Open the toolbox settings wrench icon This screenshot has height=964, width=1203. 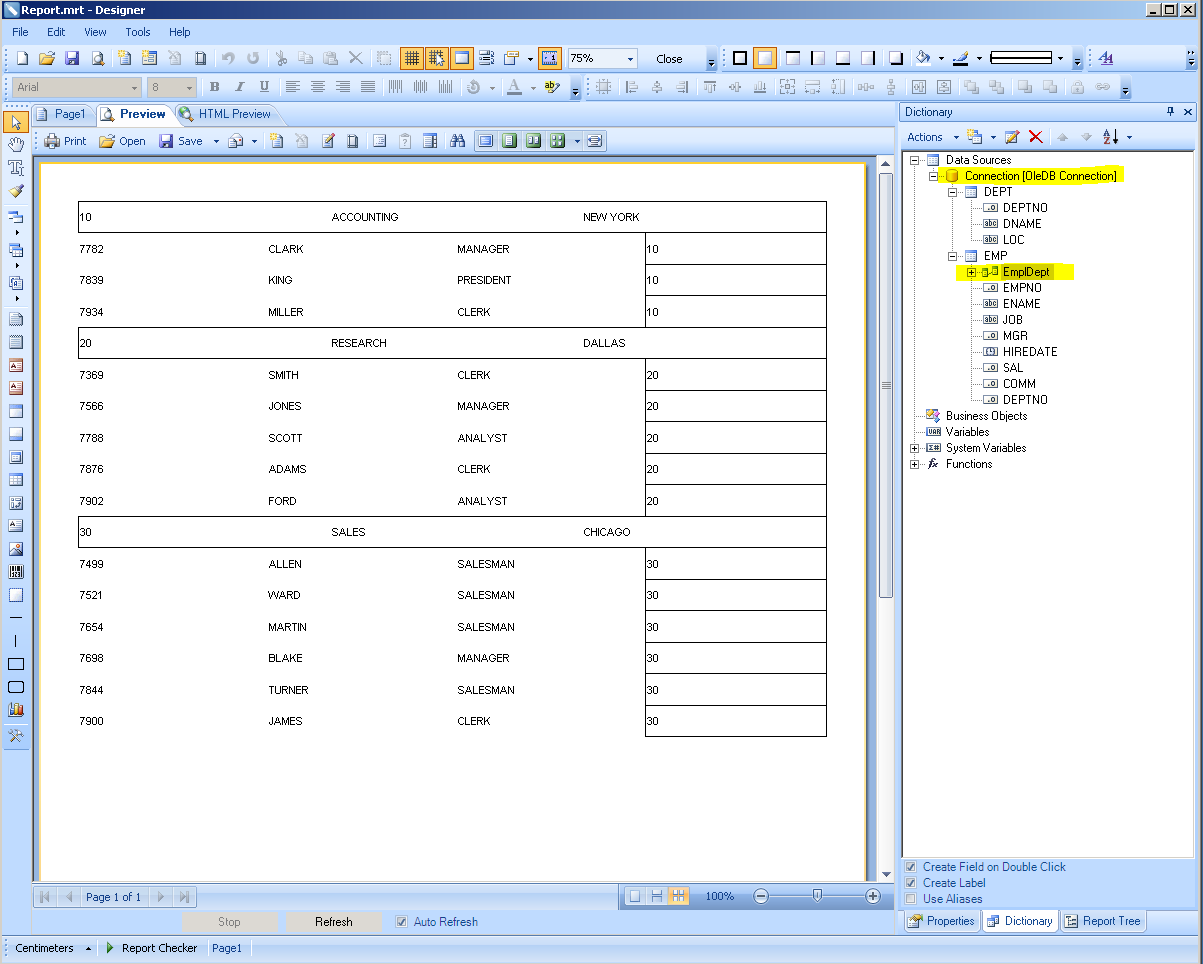(15, 736)
